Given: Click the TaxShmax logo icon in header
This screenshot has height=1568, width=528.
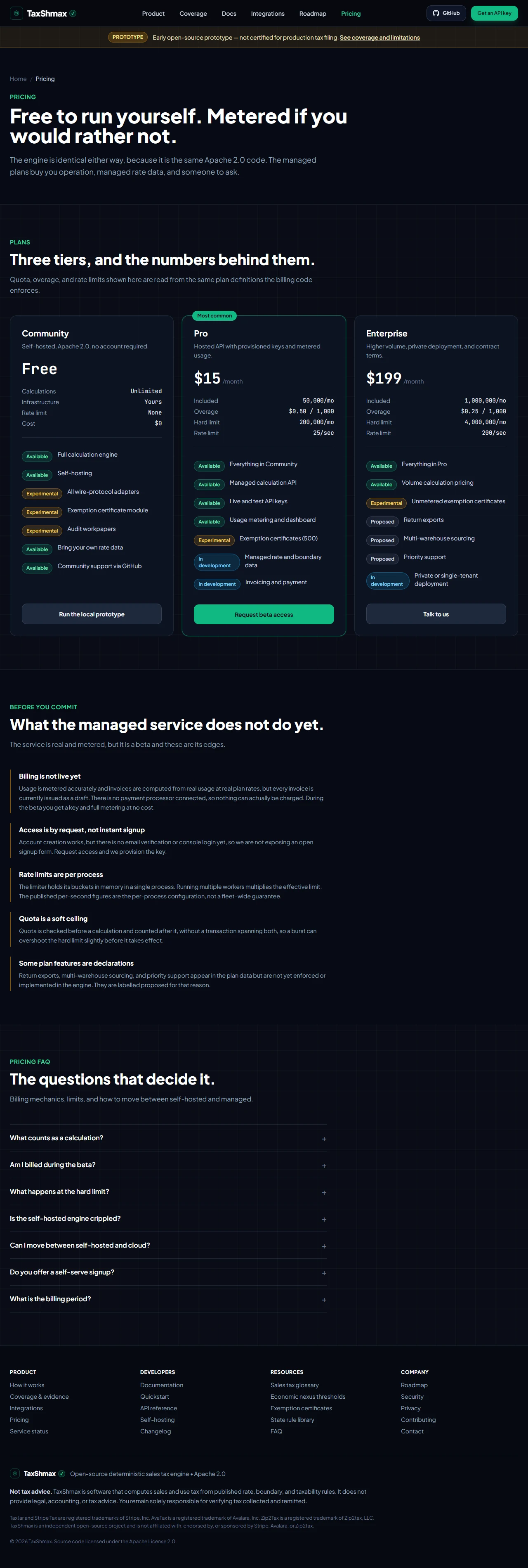Looking at the screenshot, I should point(16,13).
